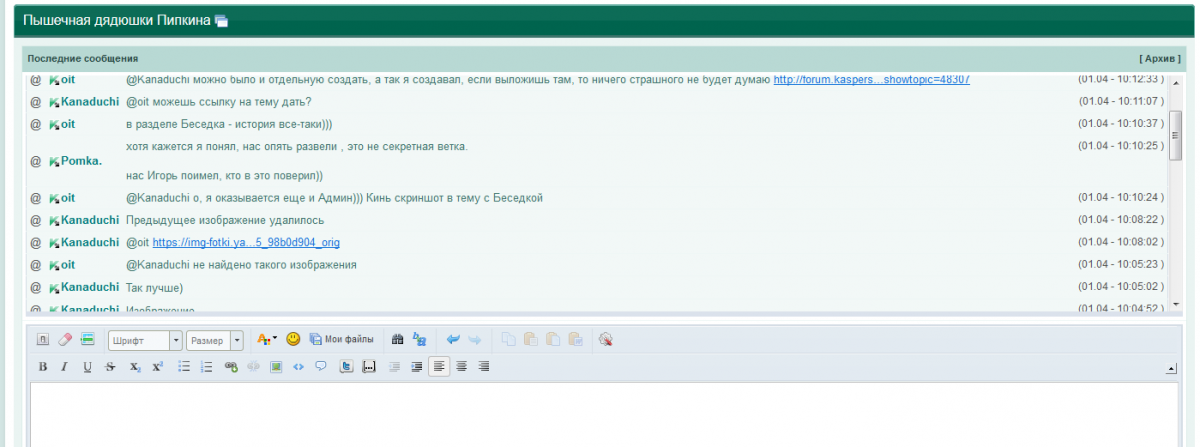The image size is (1200, 447).
Task: Align text to the left
Action: tap(439, 367)
